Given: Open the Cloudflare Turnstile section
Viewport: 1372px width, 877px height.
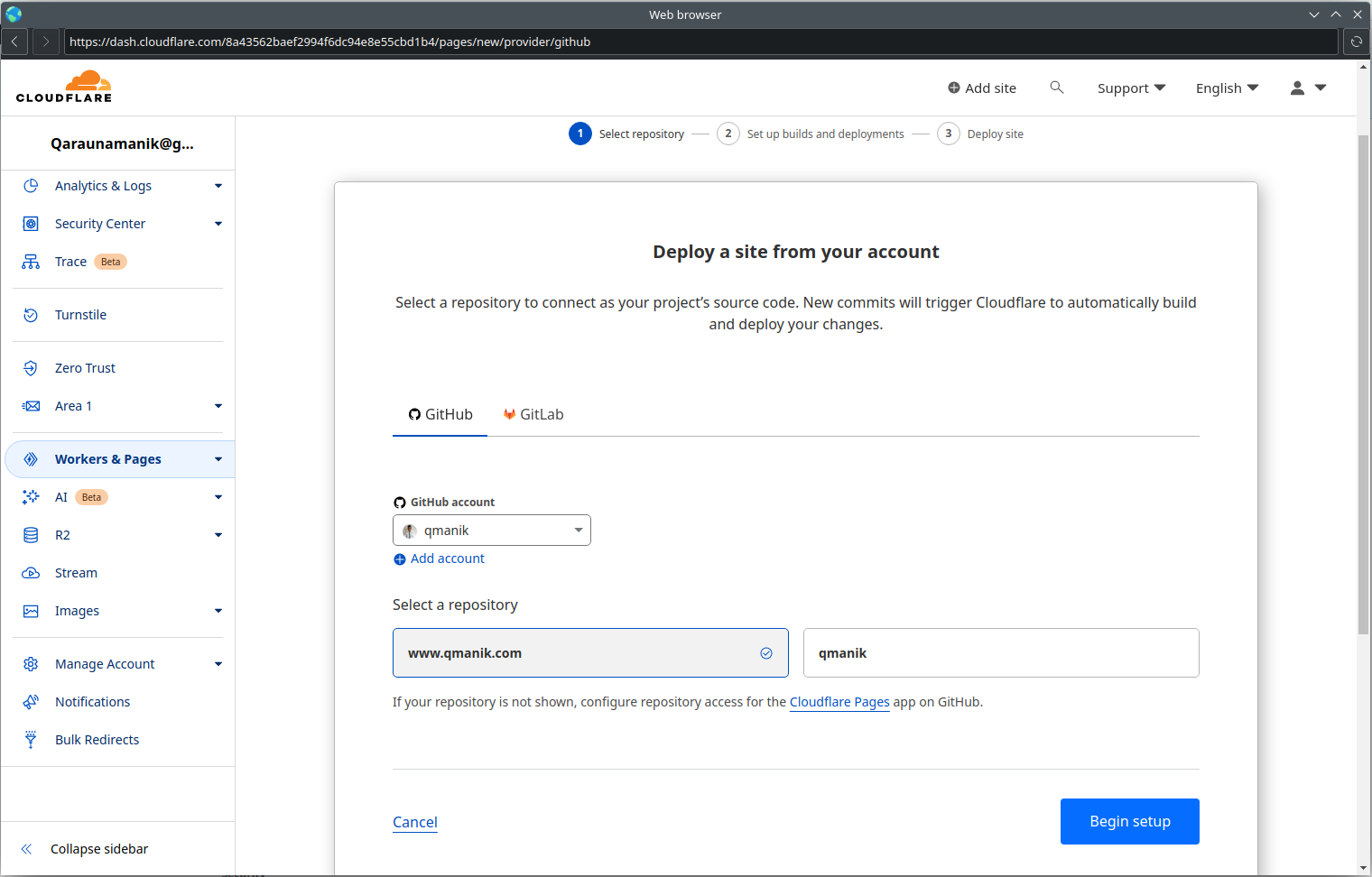Looking at the screenshot, I should 80,314.
